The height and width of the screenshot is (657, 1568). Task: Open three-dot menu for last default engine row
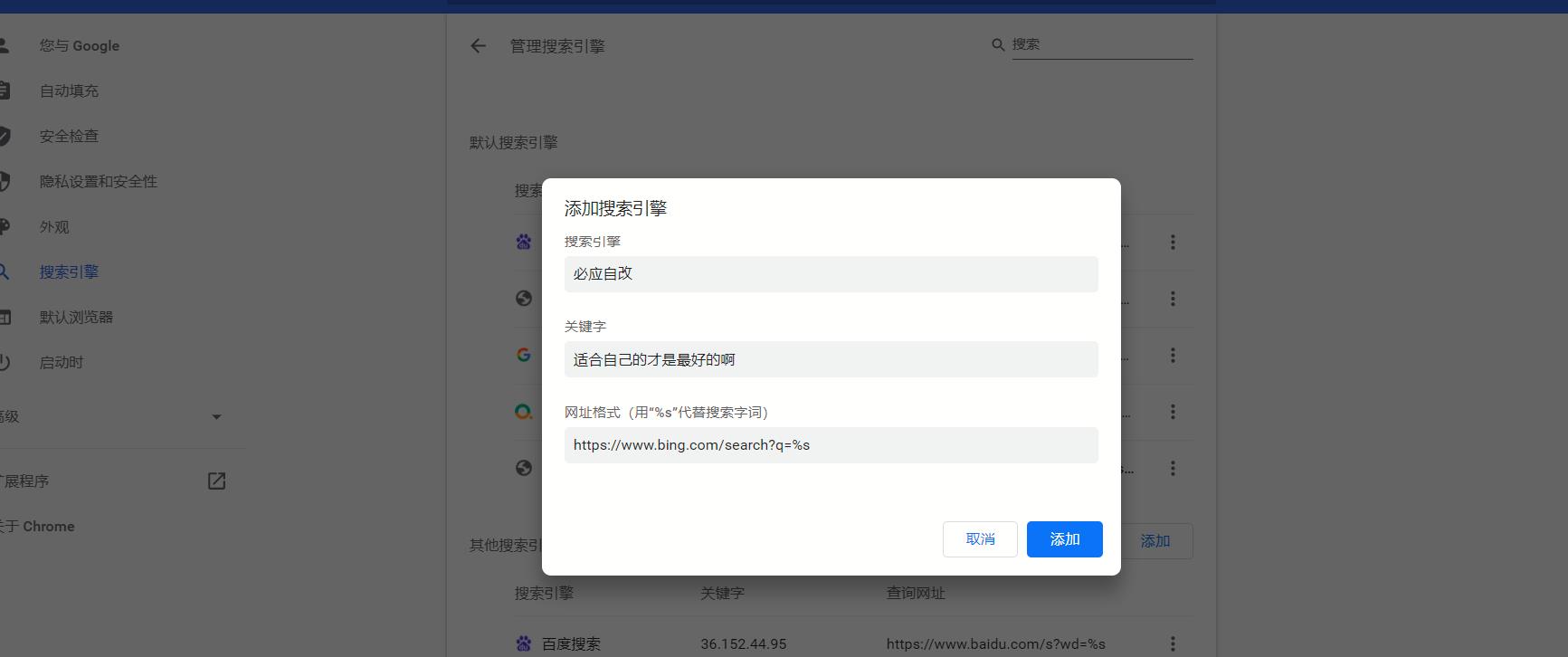[x=1173, y=469]
